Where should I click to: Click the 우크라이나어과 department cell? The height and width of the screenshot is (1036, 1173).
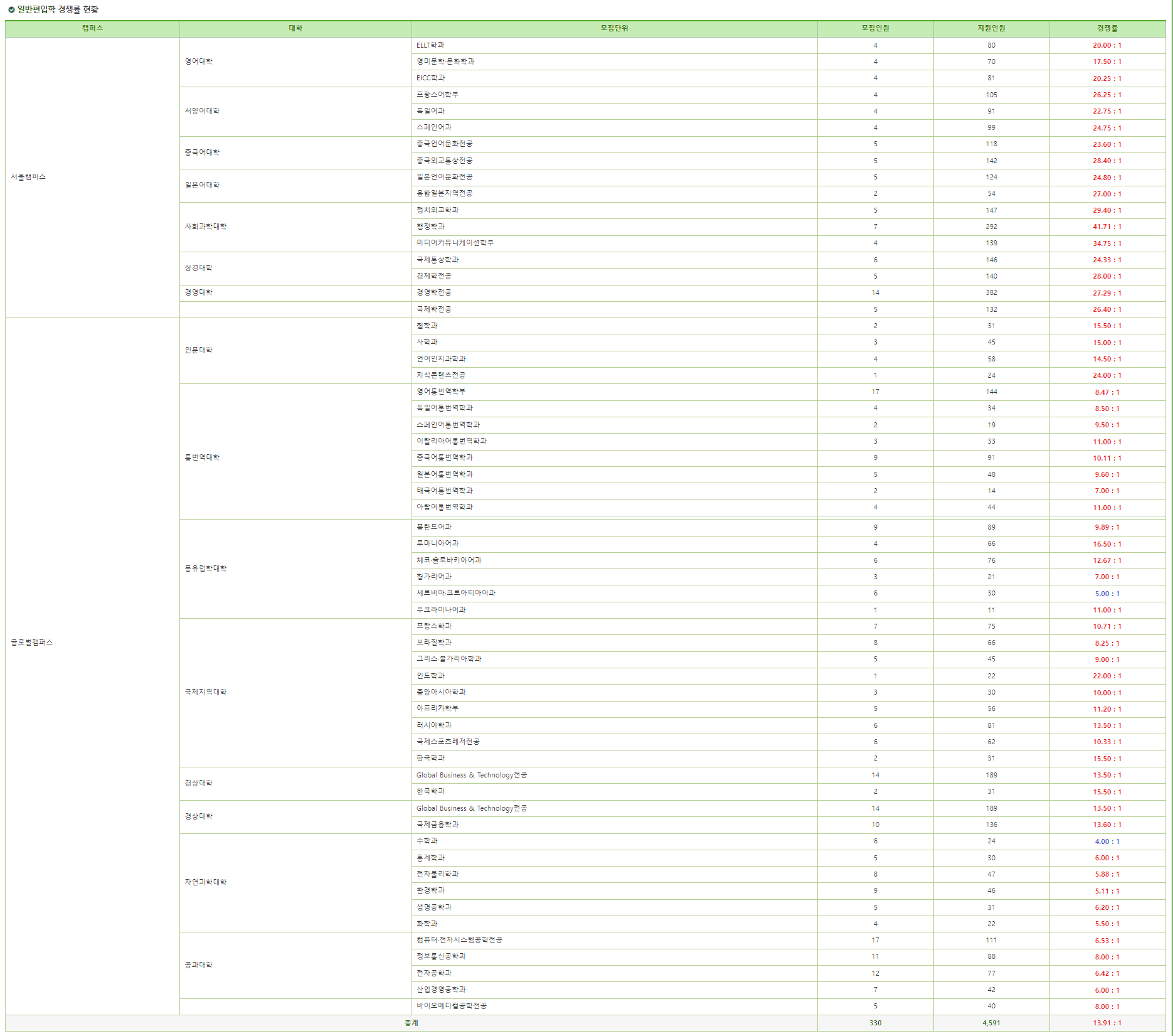(x=614, y=610)
